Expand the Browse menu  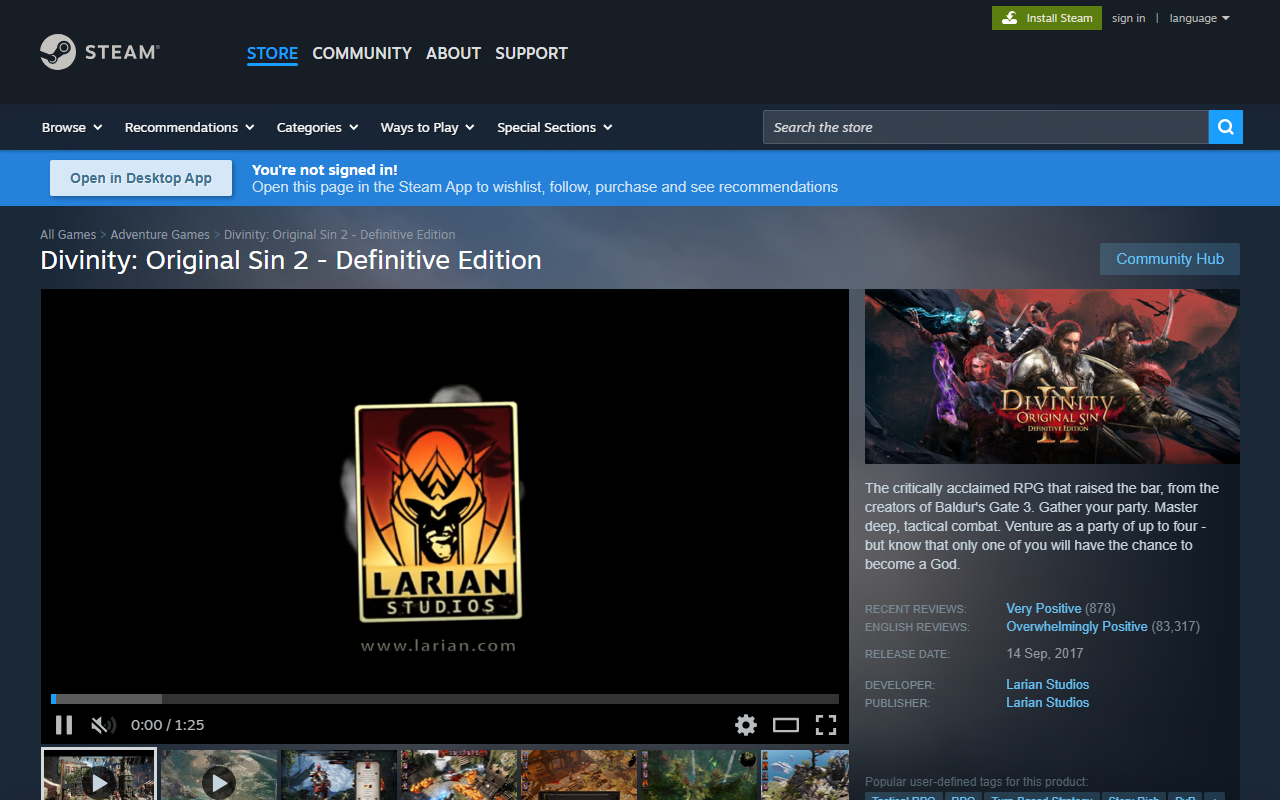click(x=72, y=127)
